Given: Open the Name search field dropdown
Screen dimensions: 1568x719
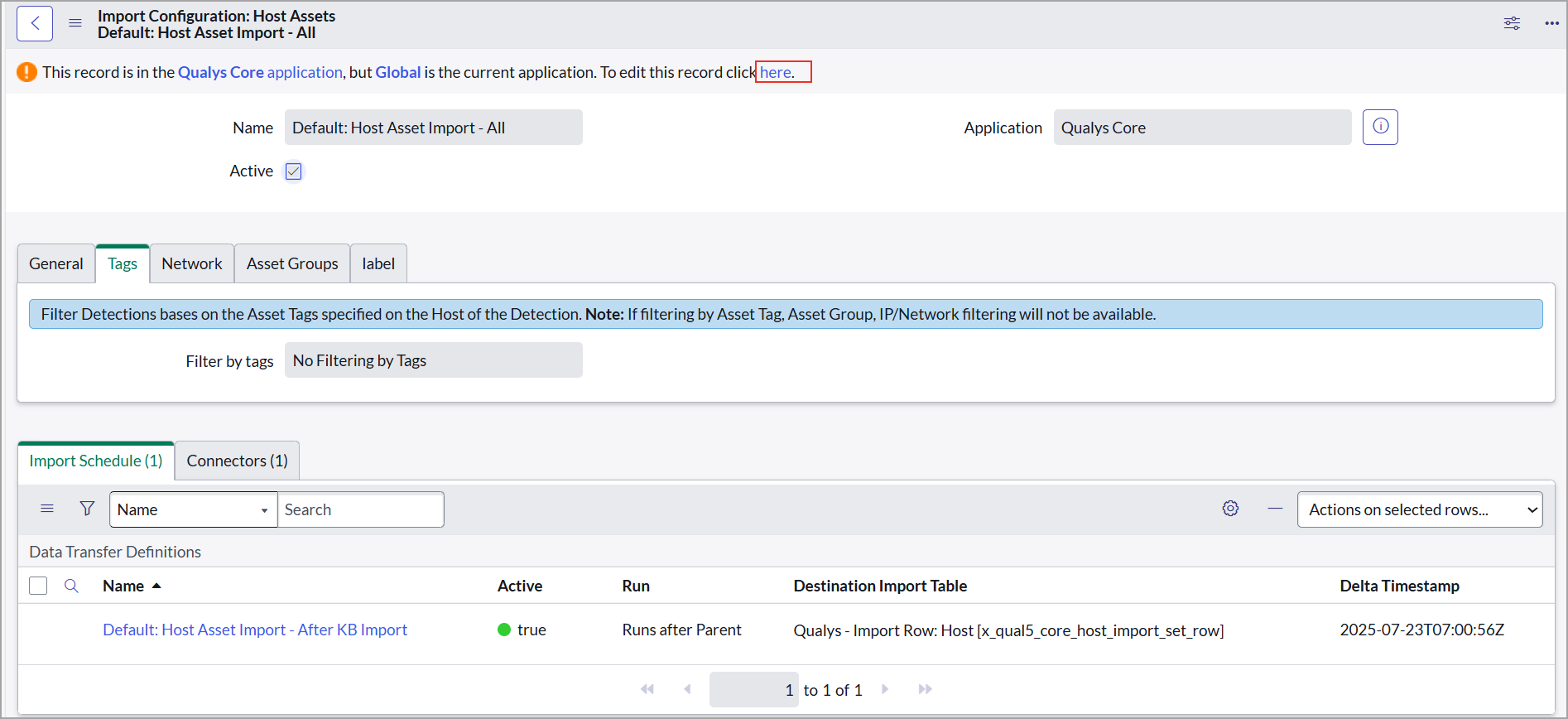Looking at the screenshot, I should [193, 509].
